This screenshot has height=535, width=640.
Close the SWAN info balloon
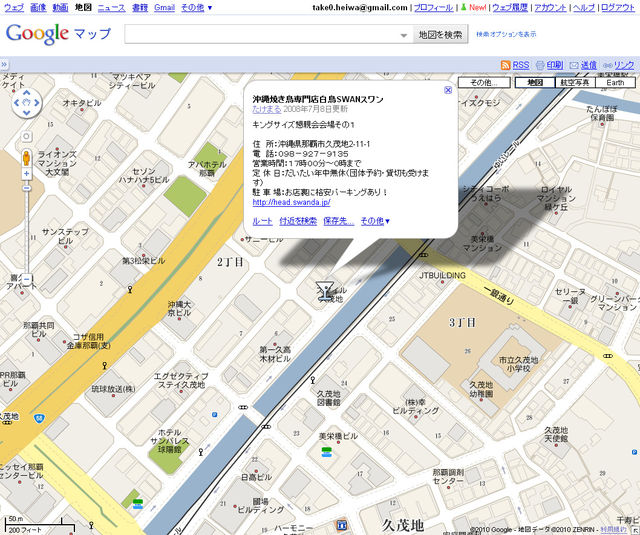click(x=448, y=90)
